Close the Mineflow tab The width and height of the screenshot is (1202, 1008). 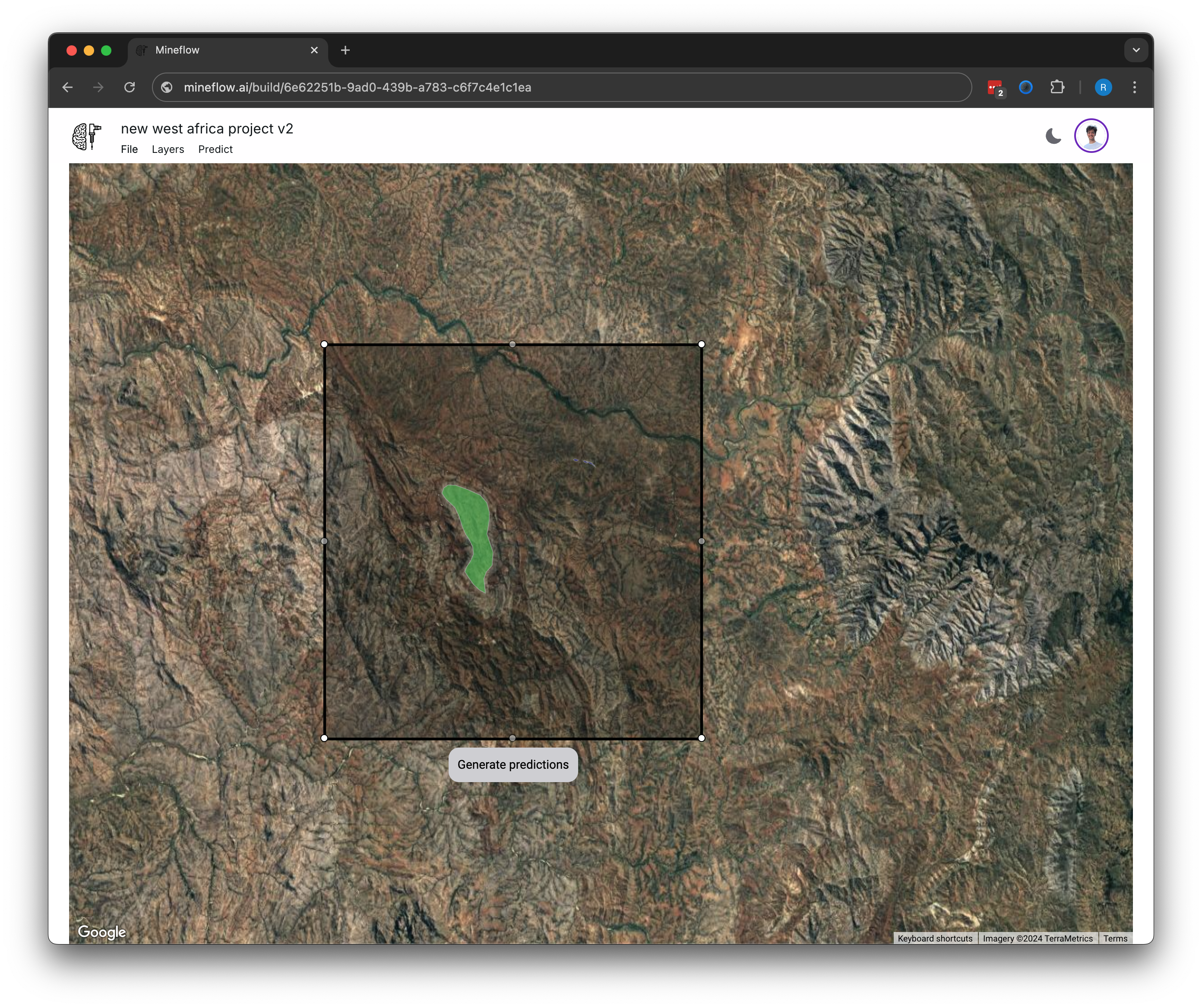[314, 51]
